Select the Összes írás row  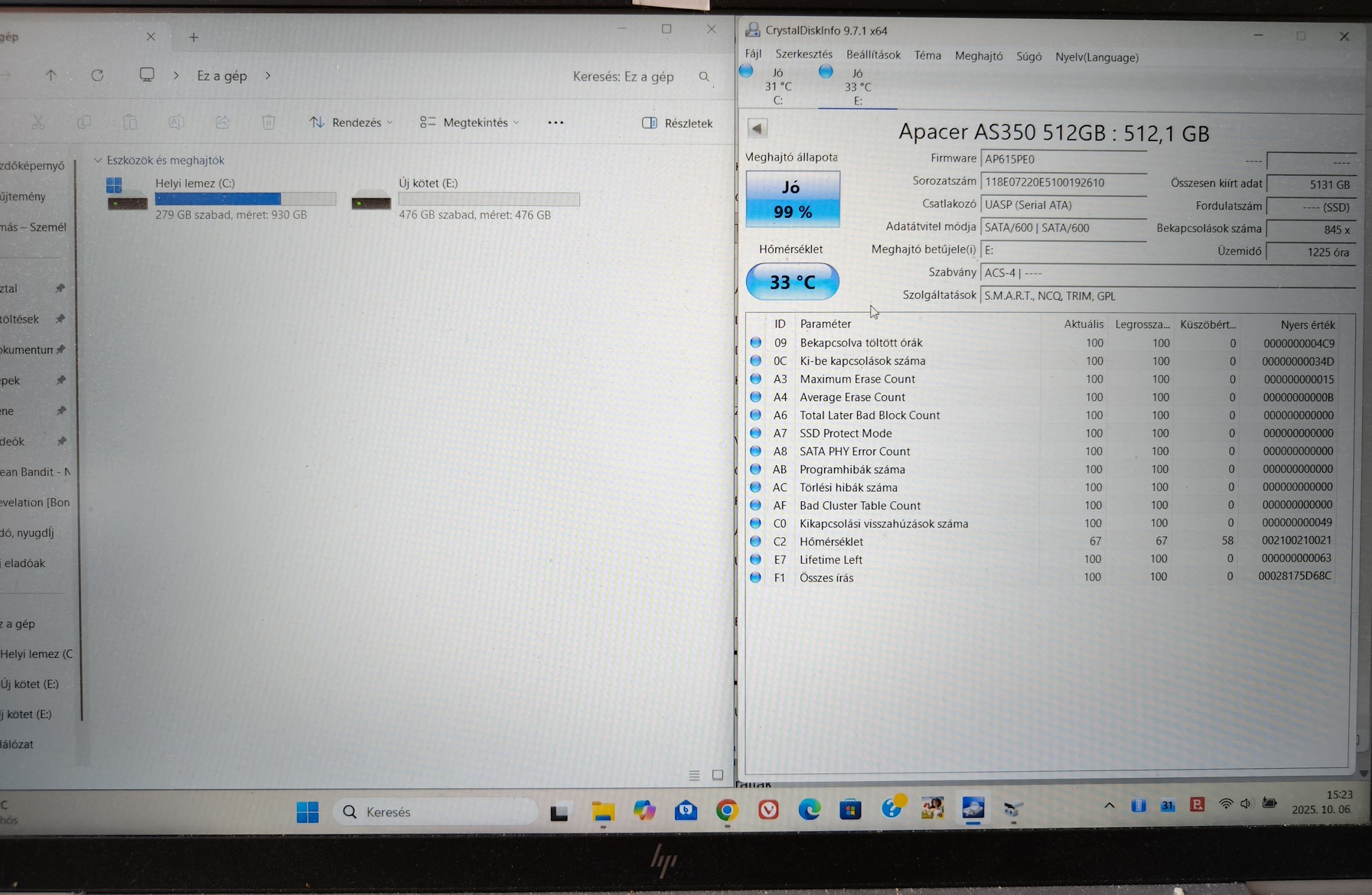click(1043, 578)
